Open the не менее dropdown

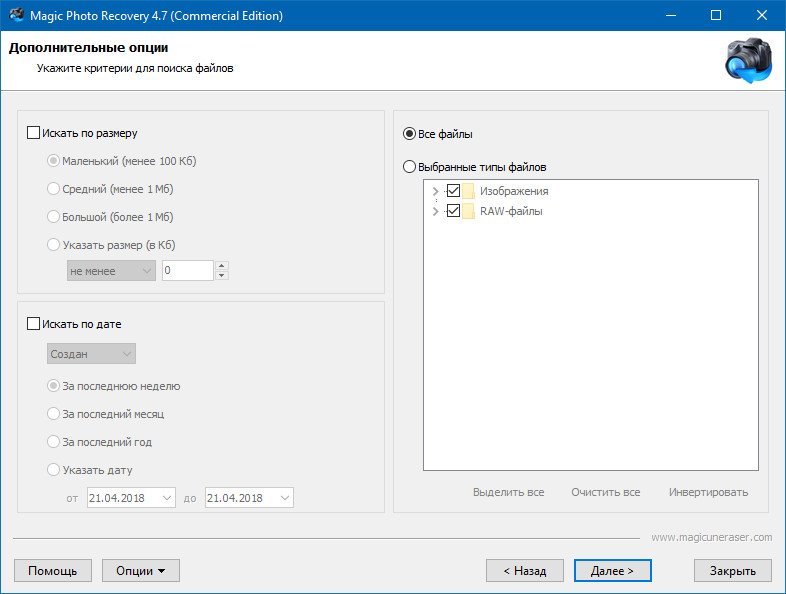[x=111, y=271]
